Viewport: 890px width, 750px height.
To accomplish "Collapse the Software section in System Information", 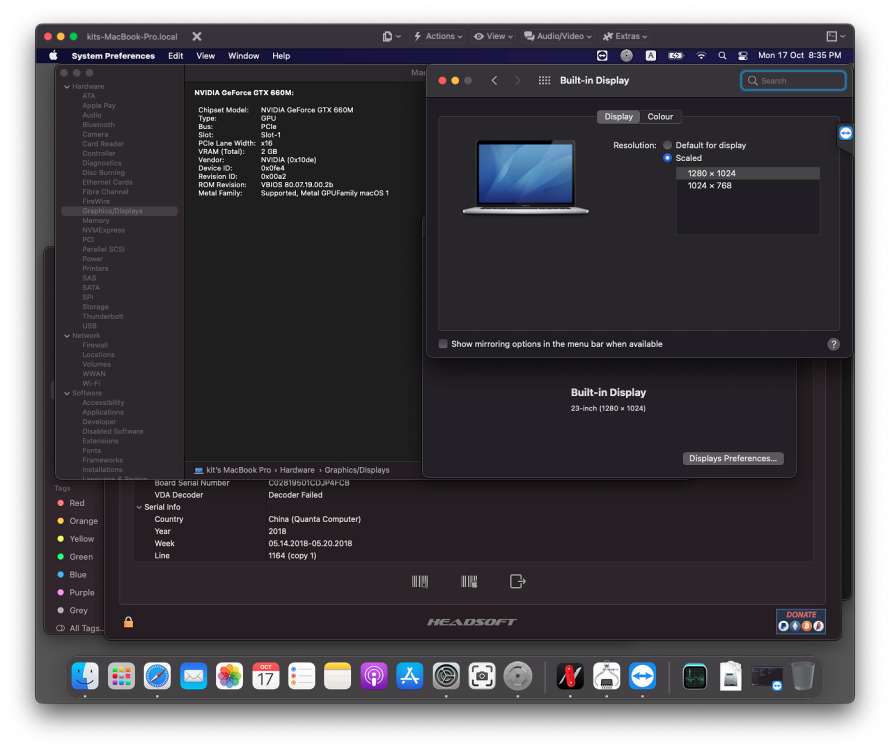I will (x=67, y=393).
